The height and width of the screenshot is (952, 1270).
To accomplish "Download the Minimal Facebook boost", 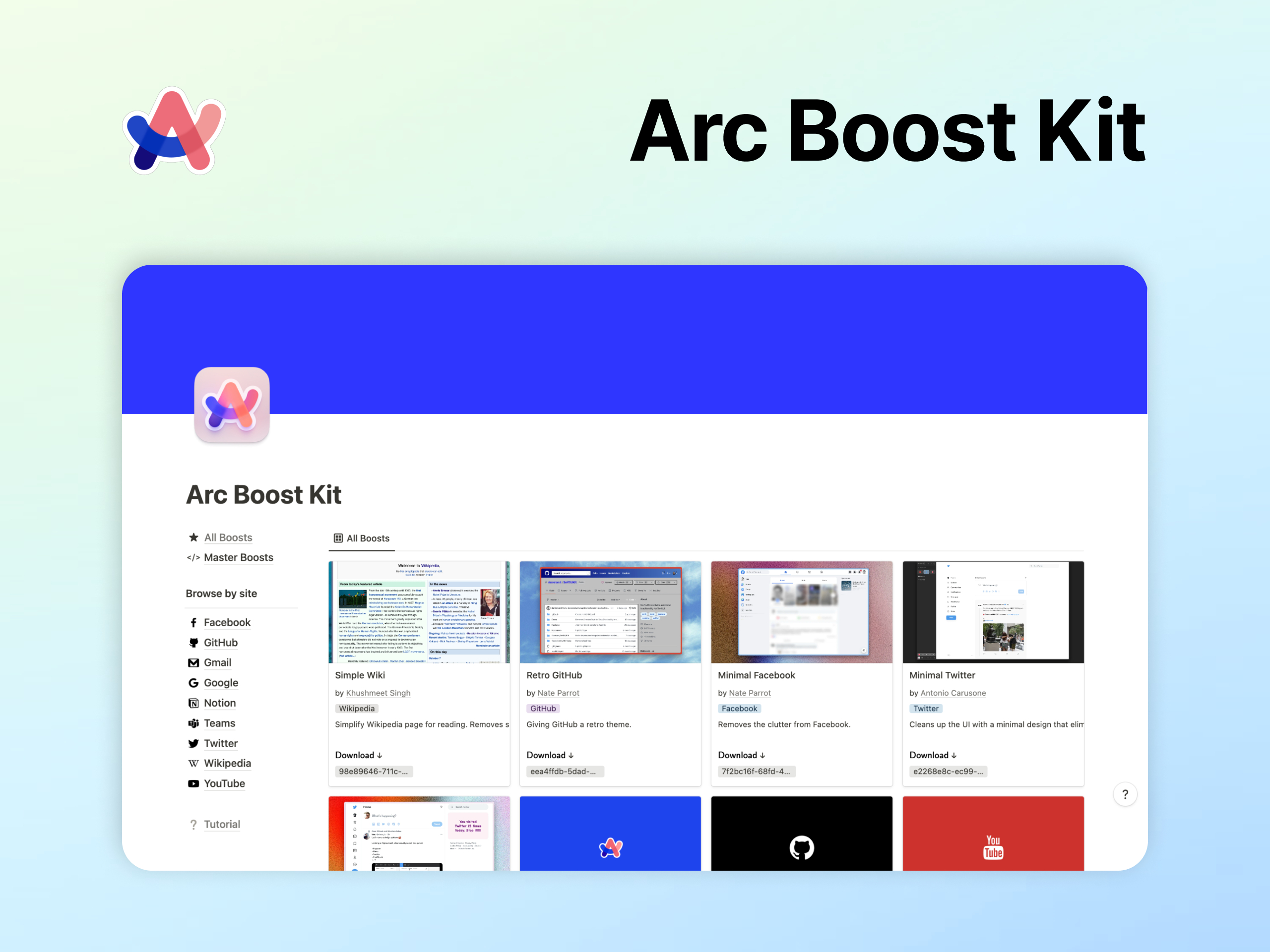I will [742, 755].
